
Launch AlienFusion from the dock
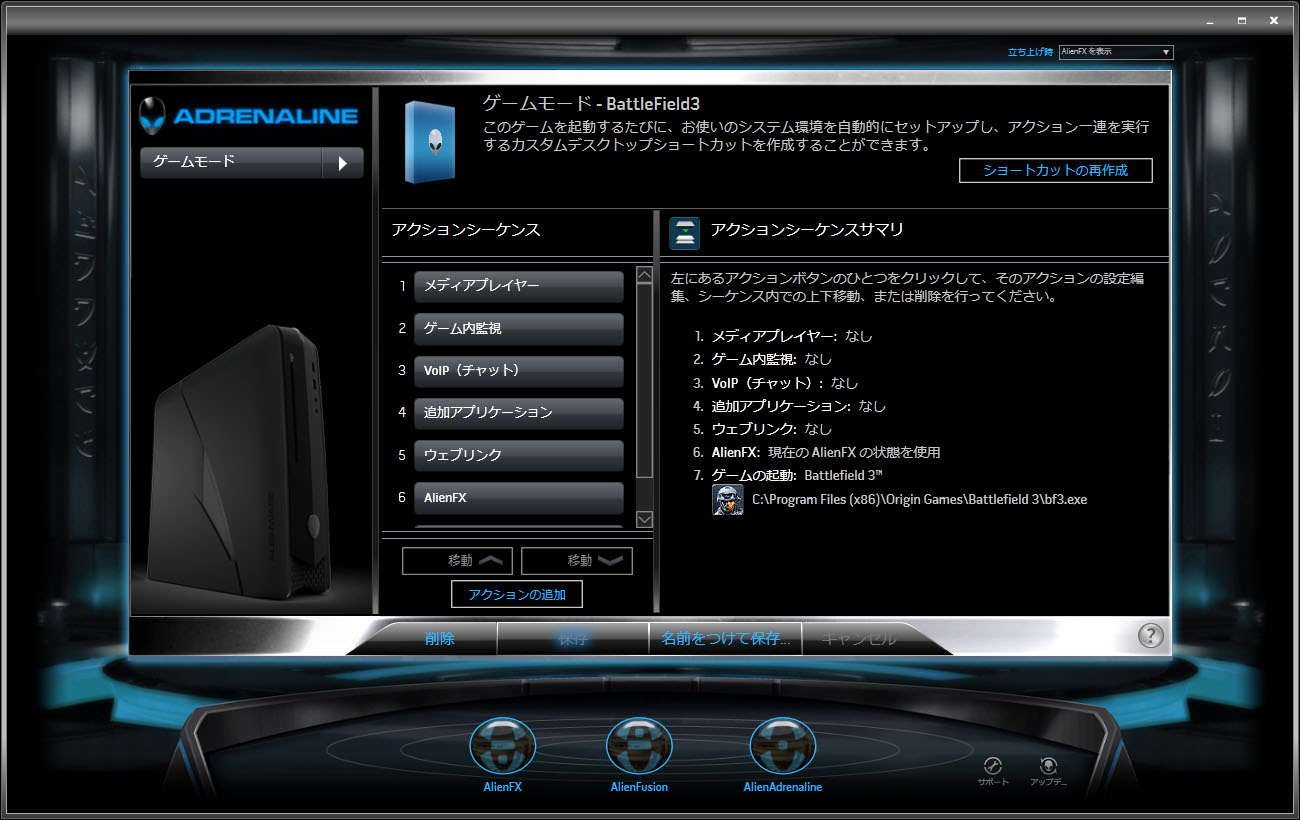639,748
